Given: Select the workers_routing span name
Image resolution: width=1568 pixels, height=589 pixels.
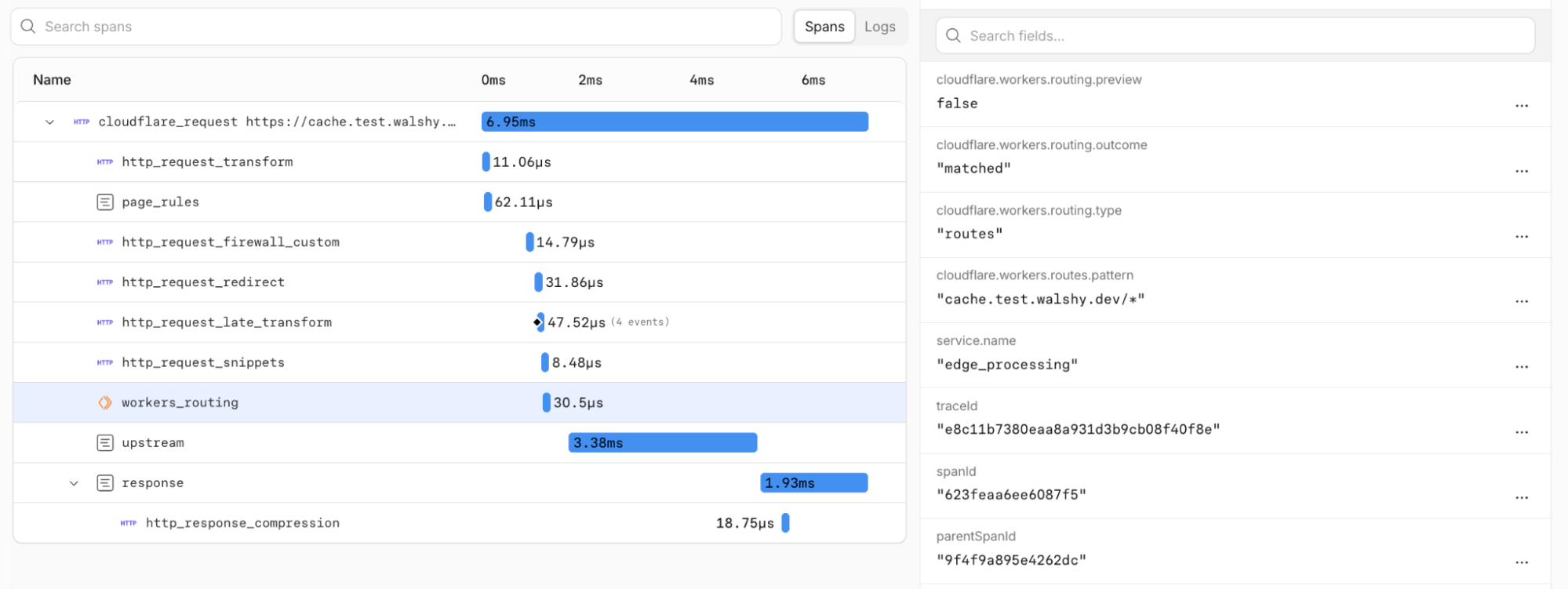Looking at the screenshot, I should click(180, 402).
